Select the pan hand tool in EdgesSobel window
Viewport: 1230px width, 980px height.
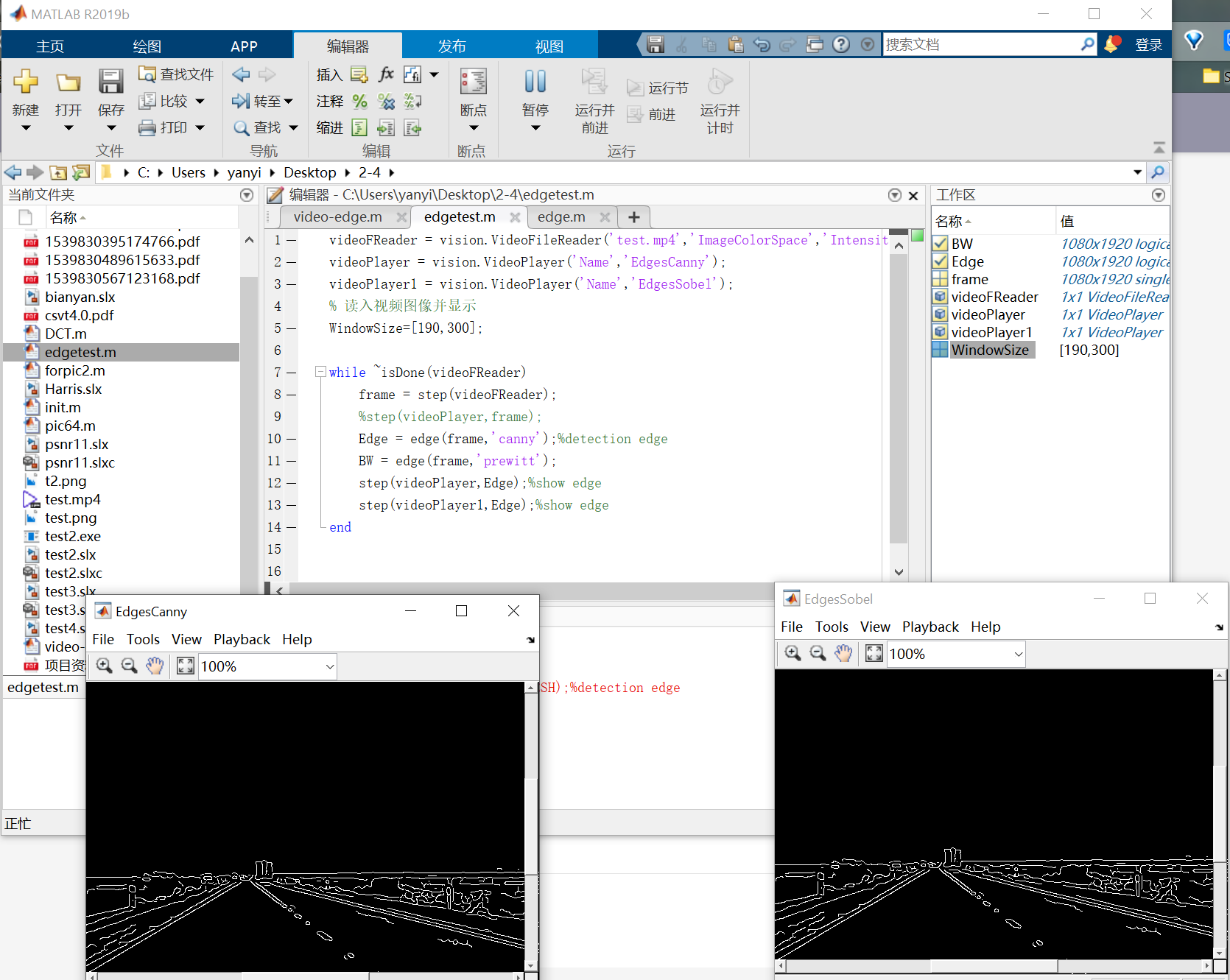pyautogui.click(x=843, y=653)
